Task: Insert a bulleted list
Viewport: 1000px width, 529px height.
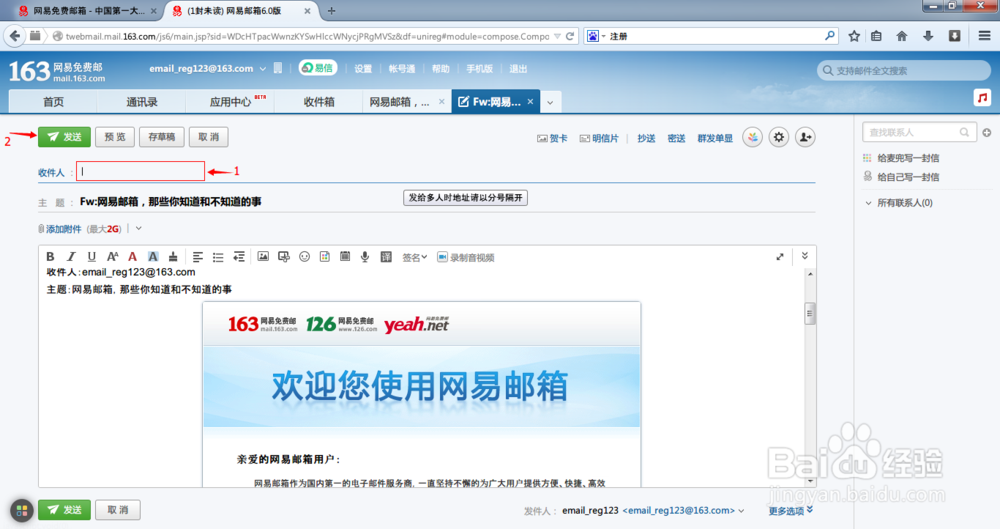Action: (x=218, y=257)
